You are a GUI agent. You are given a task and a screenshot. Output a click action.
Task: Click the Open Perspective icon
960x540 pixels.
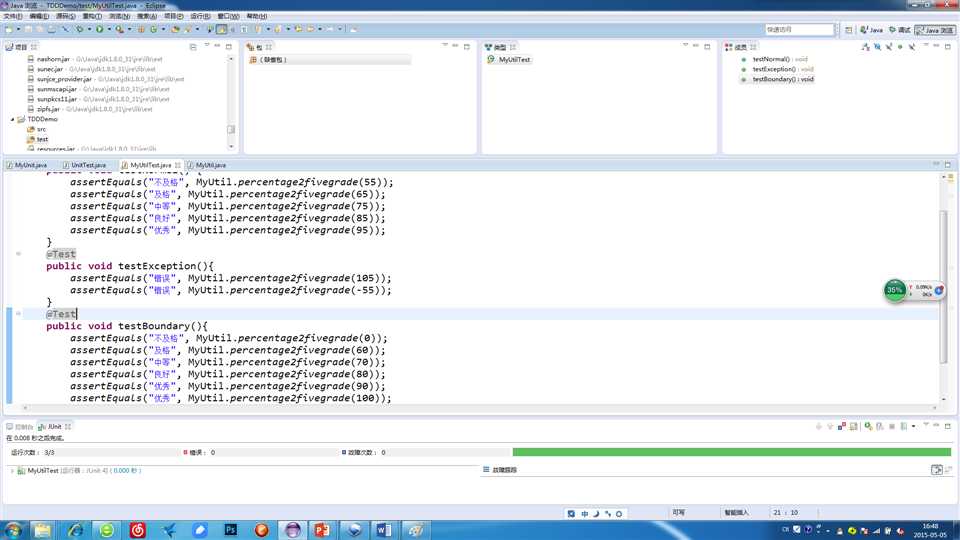pyautogui.click(x=849, y=29)
